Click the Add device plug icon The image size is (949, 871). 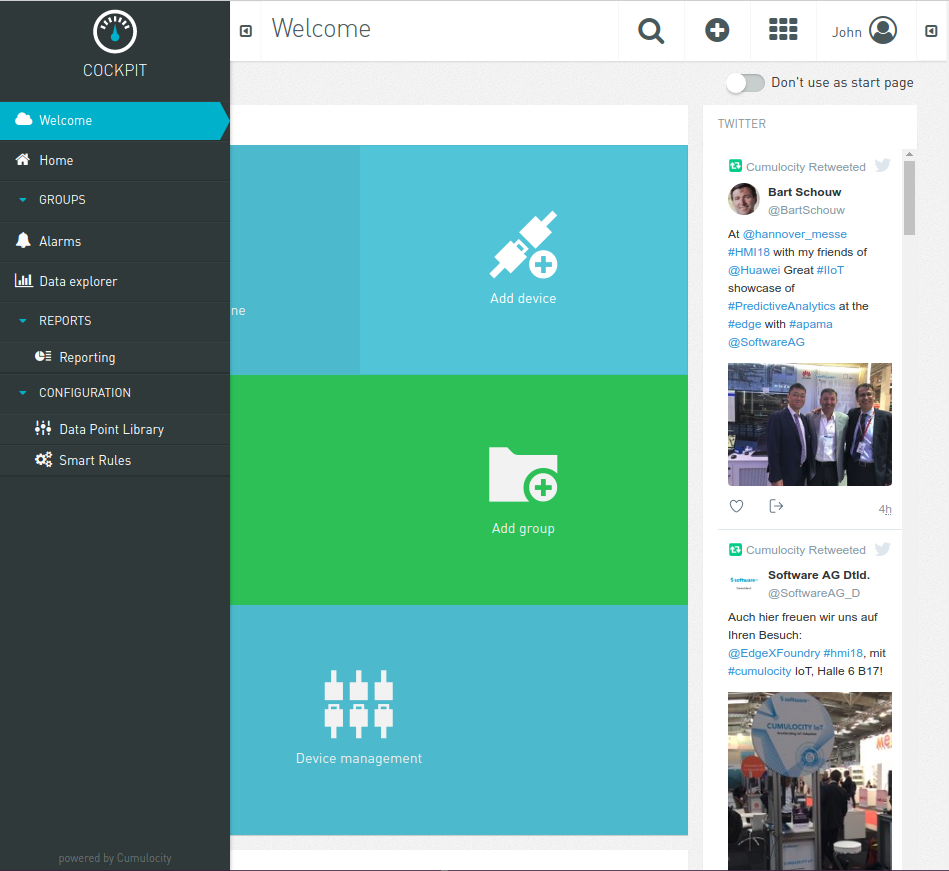523,245
